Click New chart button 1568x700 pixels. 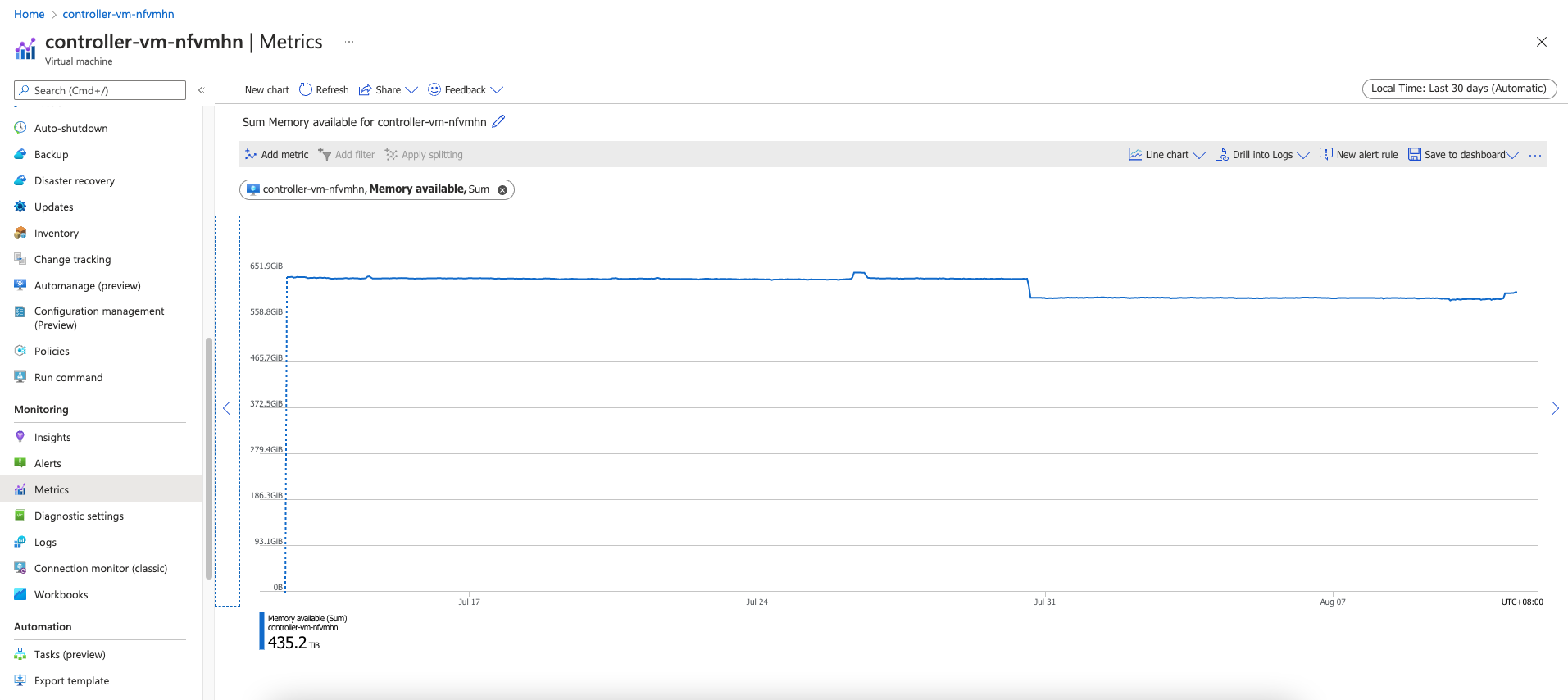[x=258, y=89]
